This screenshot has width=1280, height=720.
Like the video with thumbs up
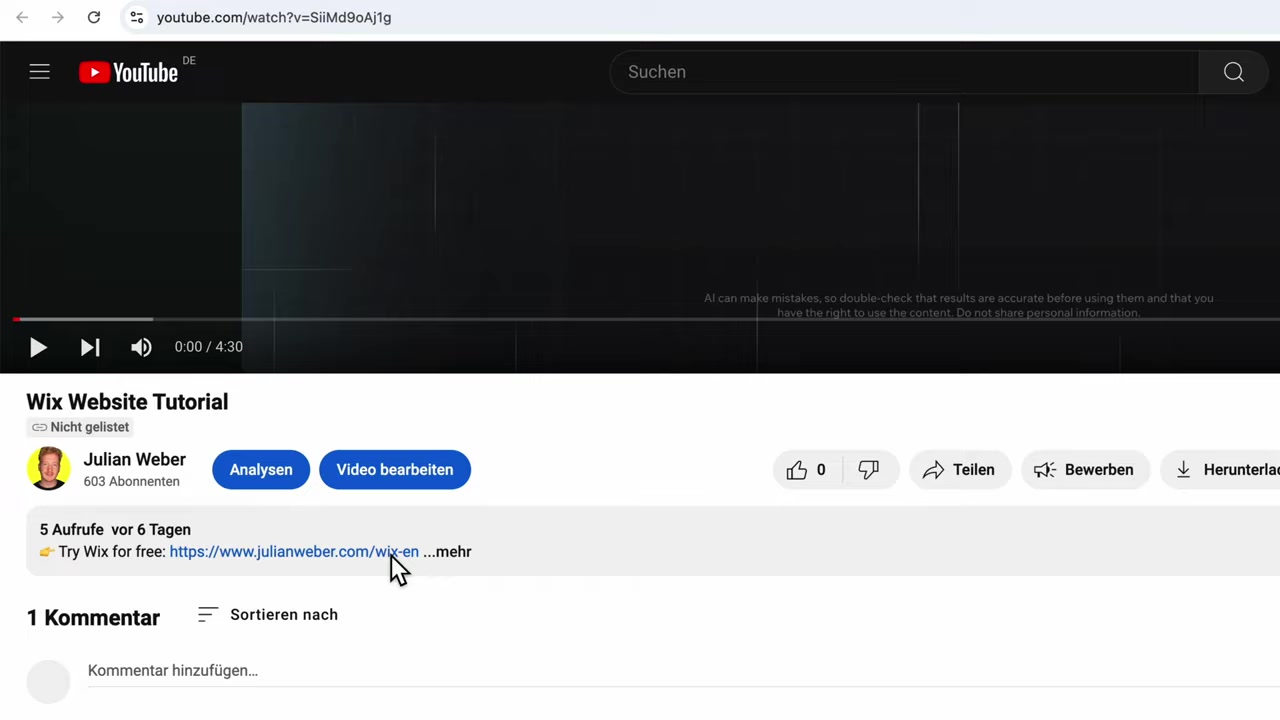point(807,470)
